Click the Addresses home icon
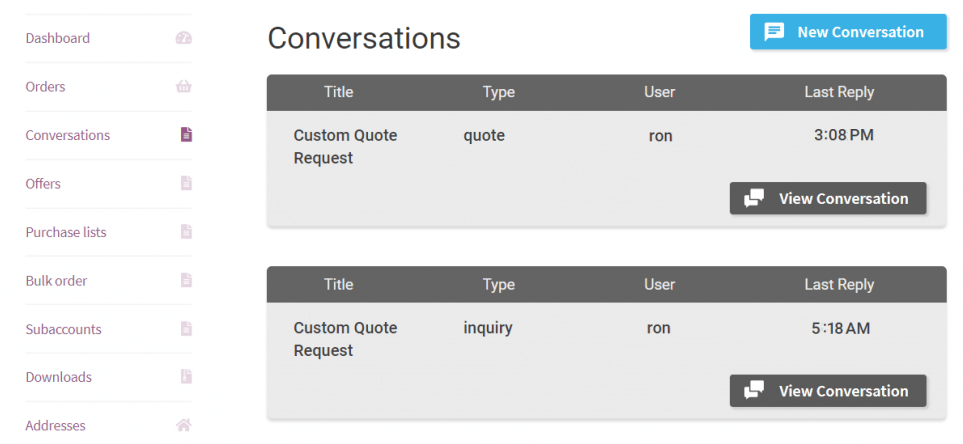The height and width of the screenshot is (444, 963). 184,425
